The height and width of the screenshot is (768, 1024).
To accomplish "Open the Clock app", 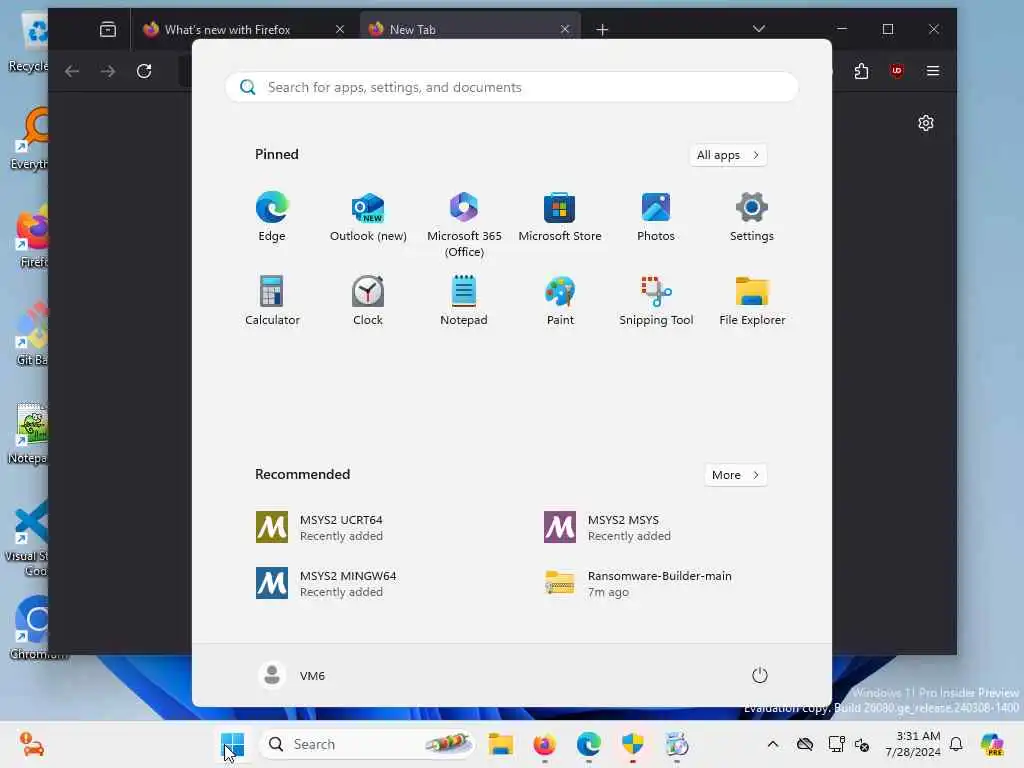I will point(368,300).
